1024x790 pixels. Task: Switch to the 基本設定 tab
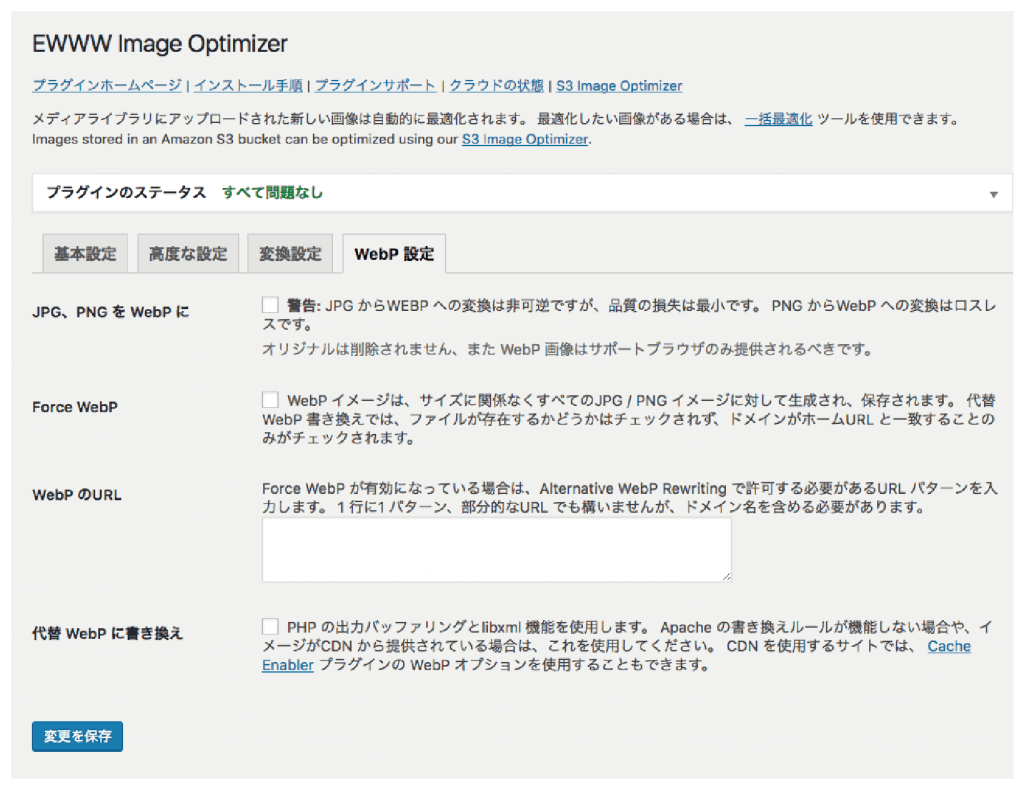click(x=85, y=253)
